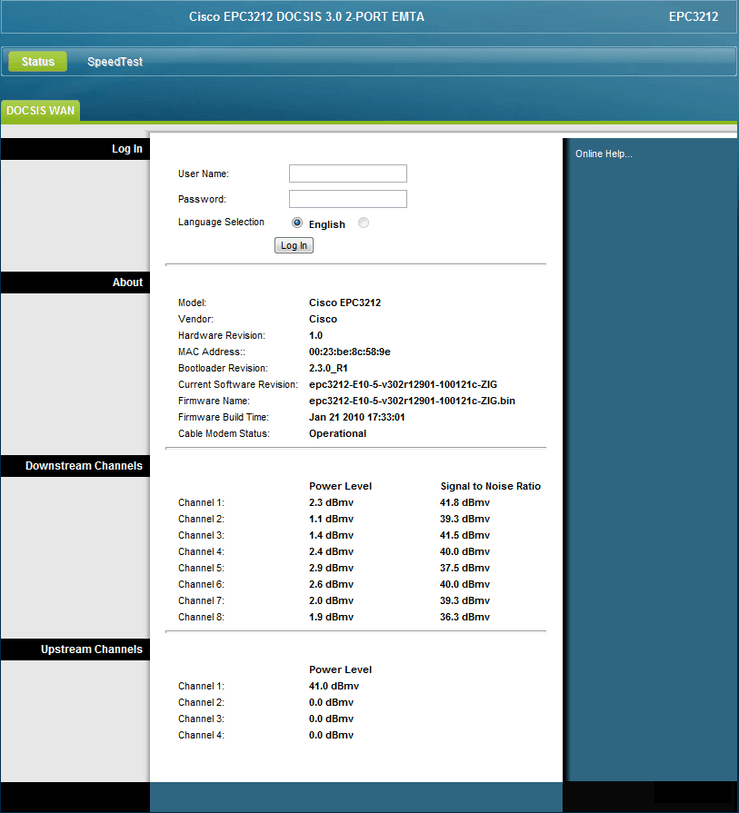Click the upstream Channel 1 power 41.0 dBmv
The width and height of the screenshot is (739, 813).
tap(334, 686)
